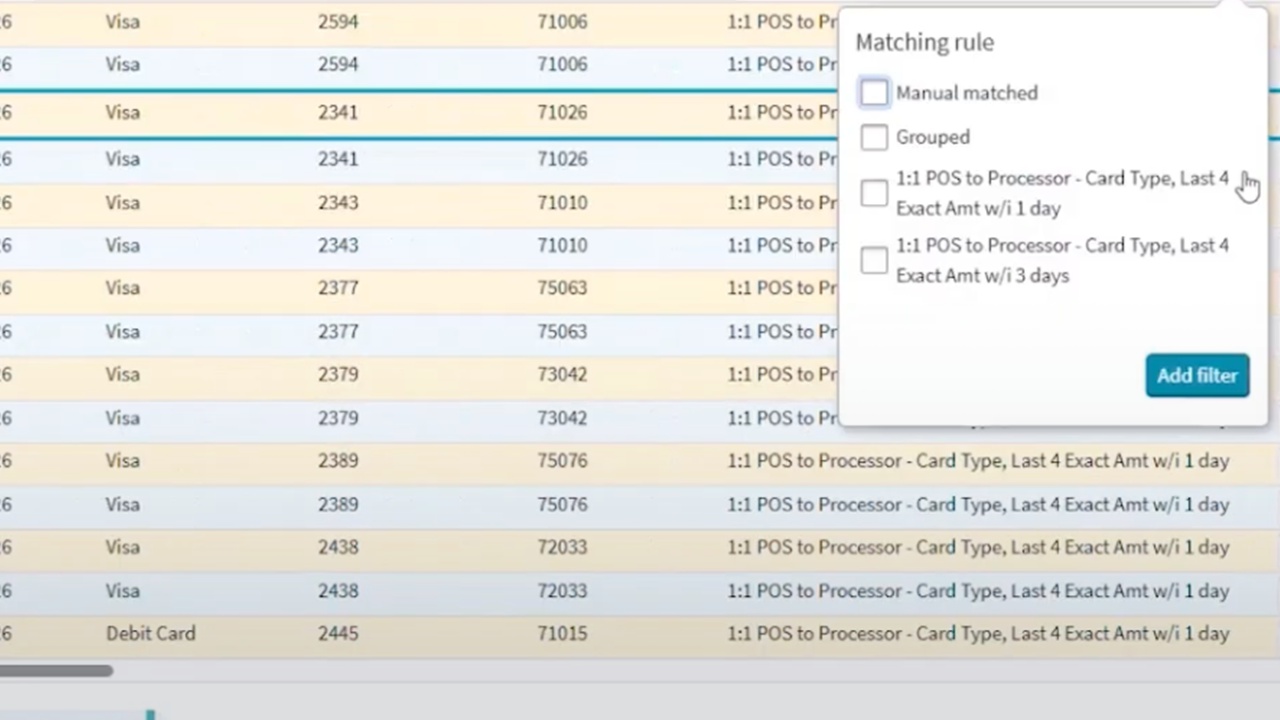Click the Add filter button
Viewport: 1280px width, 720px height.
1197,375
